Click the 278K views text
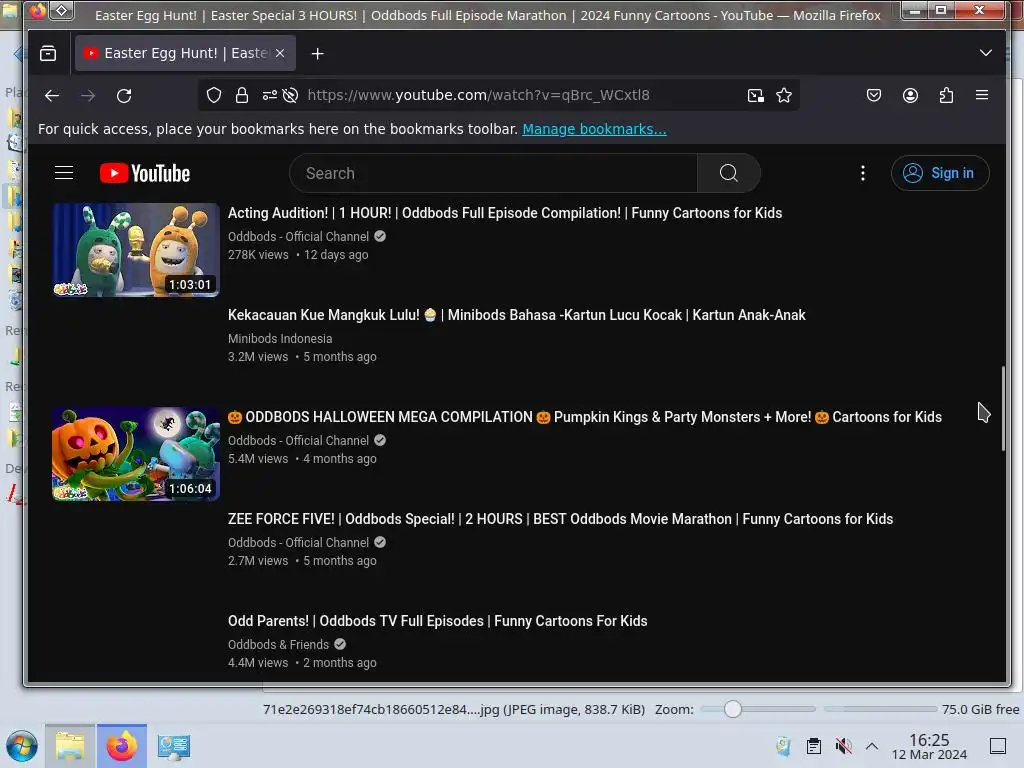The width and height of the screenshot is (1024, 768). click(258, 255)
